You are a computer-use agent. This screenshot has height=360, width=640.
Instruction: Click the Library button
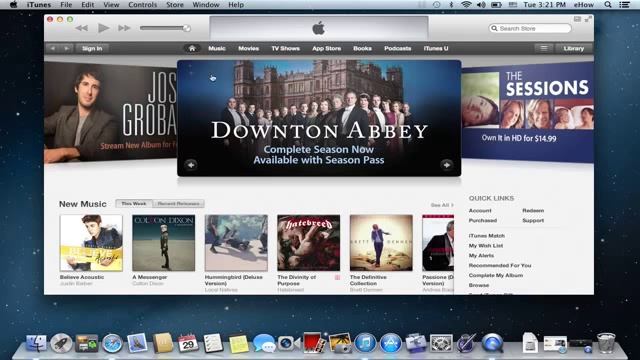[573, 48]
